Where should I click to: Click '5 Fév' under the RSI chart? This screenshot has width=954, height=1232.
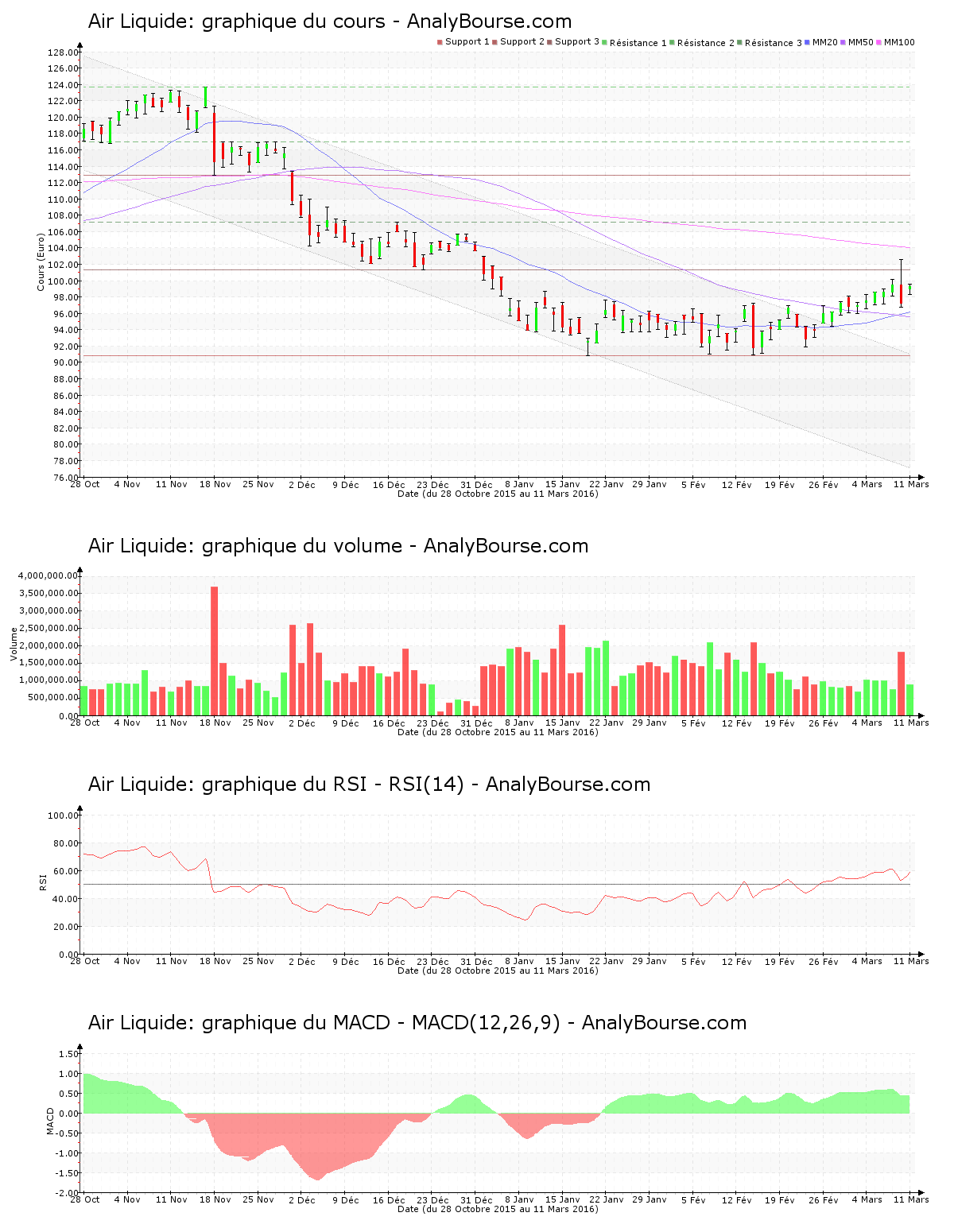pyautogui.click(x=693, y=962)
